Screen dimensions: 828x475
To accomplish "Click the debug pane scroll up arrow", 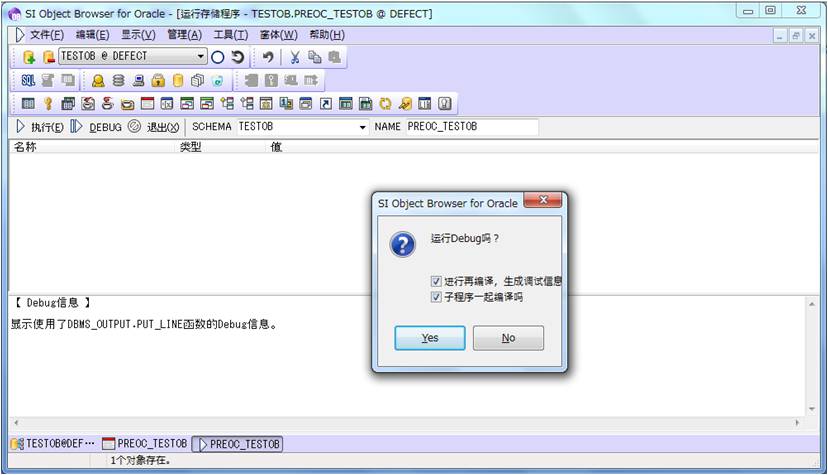I will (812, 304).
